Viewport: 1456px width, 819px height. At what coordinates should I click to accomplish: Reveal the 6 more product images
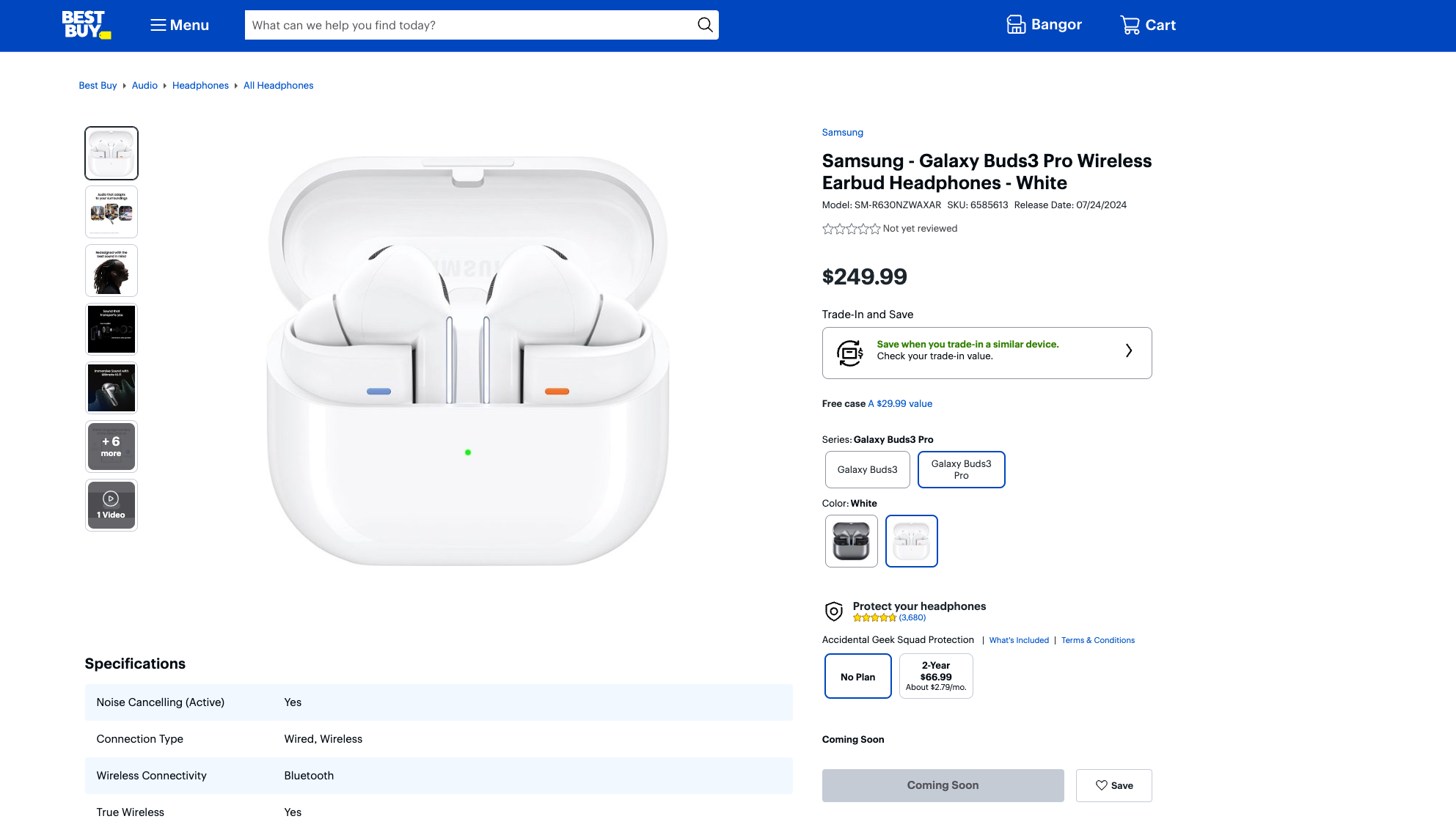111,446
